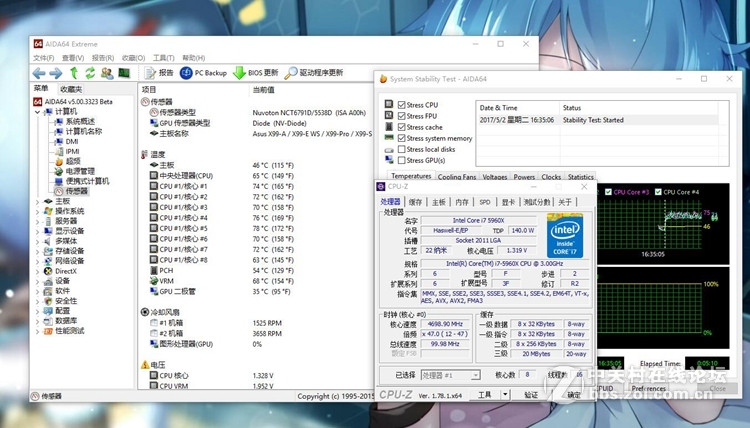Image resolution: width=750 pixels, height=428 pixels.
Task: Expand the 操作系统 tree node
Action: coord(38,211)
